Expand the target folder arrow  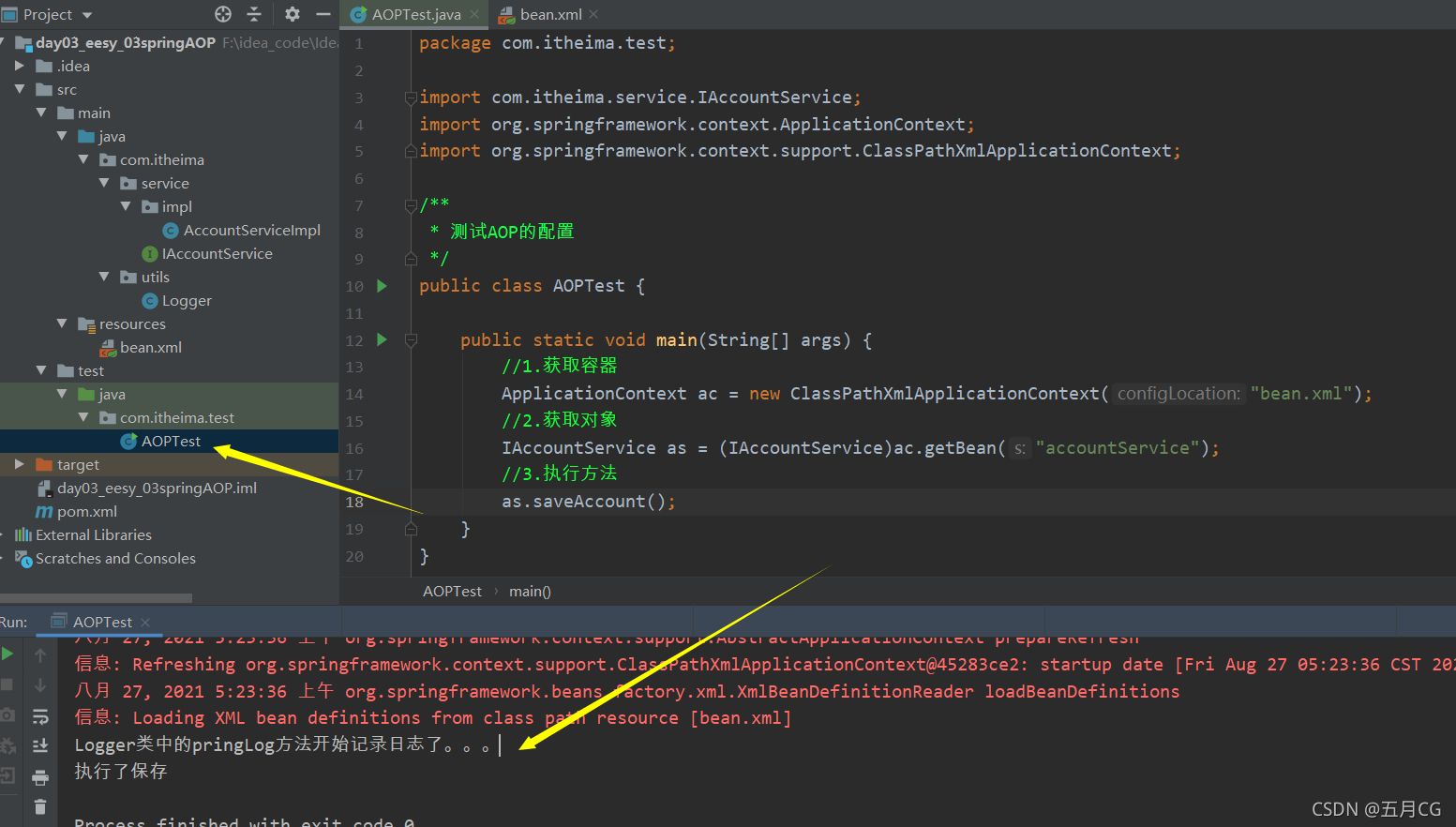(x=20, y=464)
